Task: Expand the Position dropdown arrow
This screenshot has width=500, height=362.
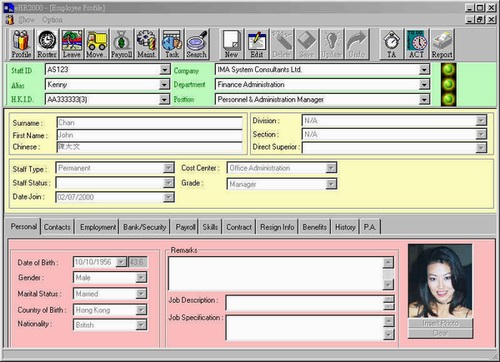Action: pyautogui.click(x=424, y=99)
